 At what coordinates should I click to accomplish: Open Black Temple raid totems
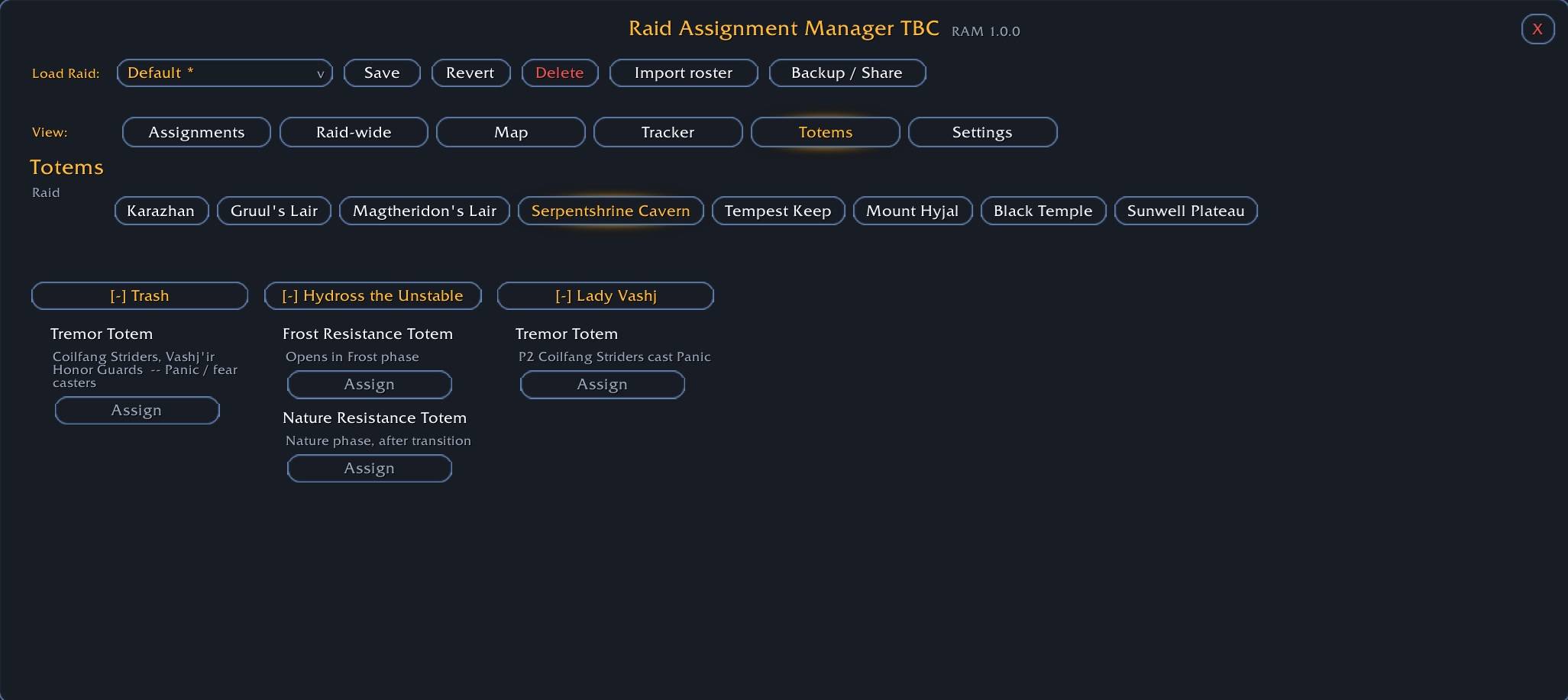tap(1043, 211)
